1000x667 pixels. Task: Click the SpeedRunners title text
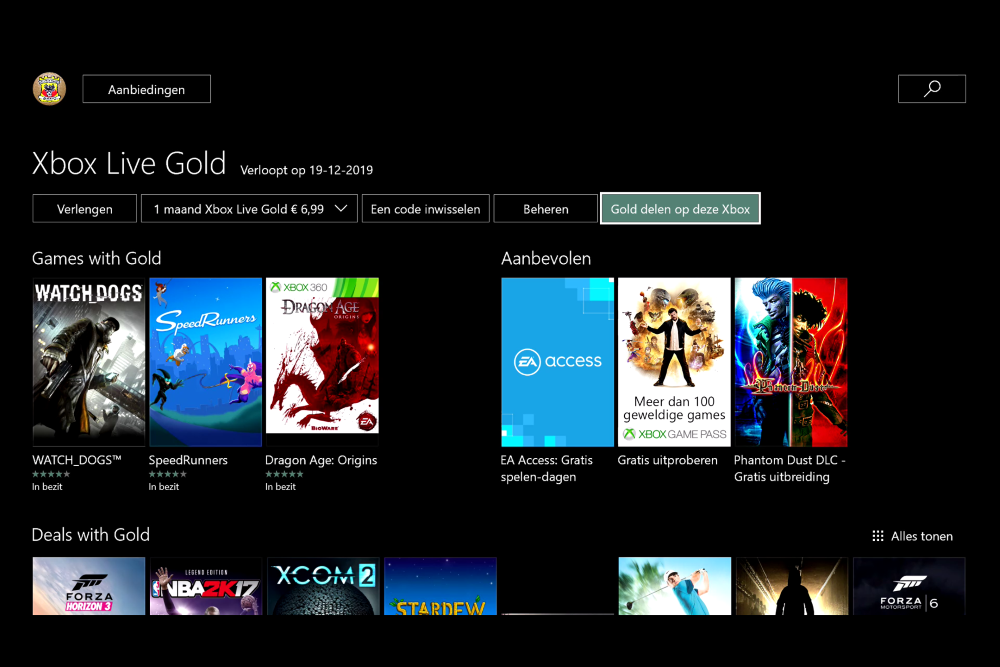pyautogui.click(x=188, y=460)
